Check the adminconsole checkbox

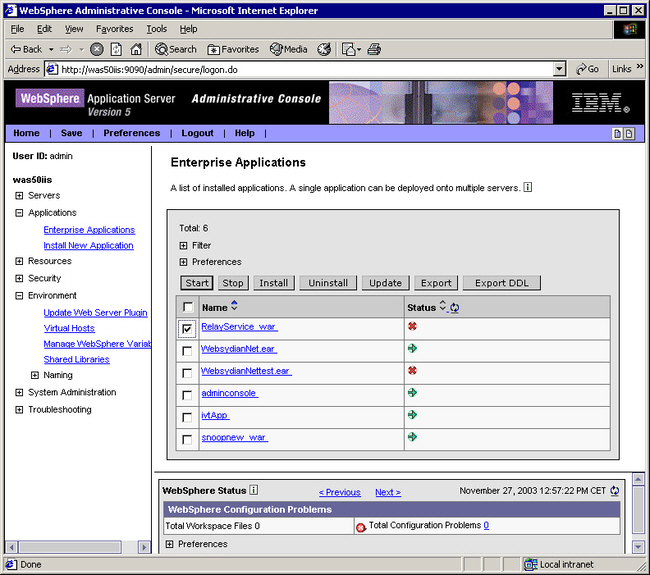pos(187,395)
